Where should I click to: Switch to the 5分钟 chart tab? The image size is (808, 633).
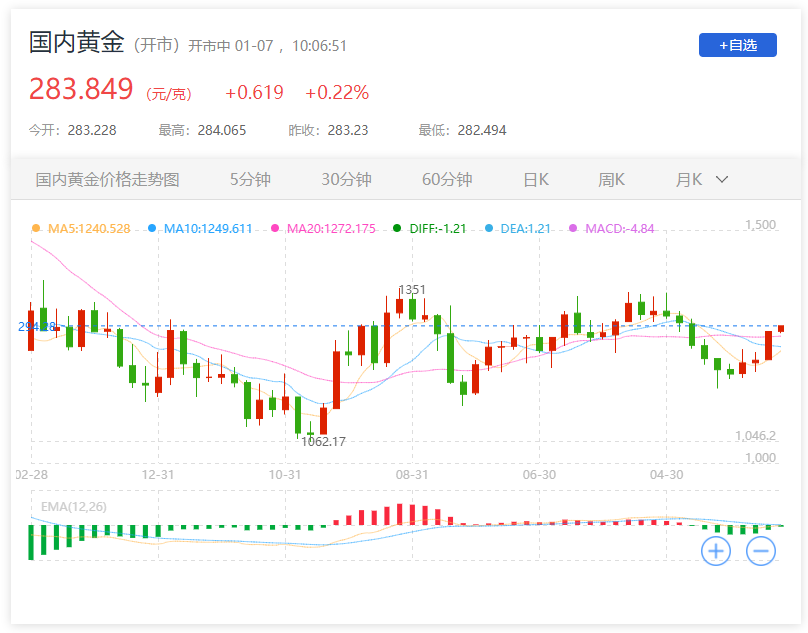point(250,180)
